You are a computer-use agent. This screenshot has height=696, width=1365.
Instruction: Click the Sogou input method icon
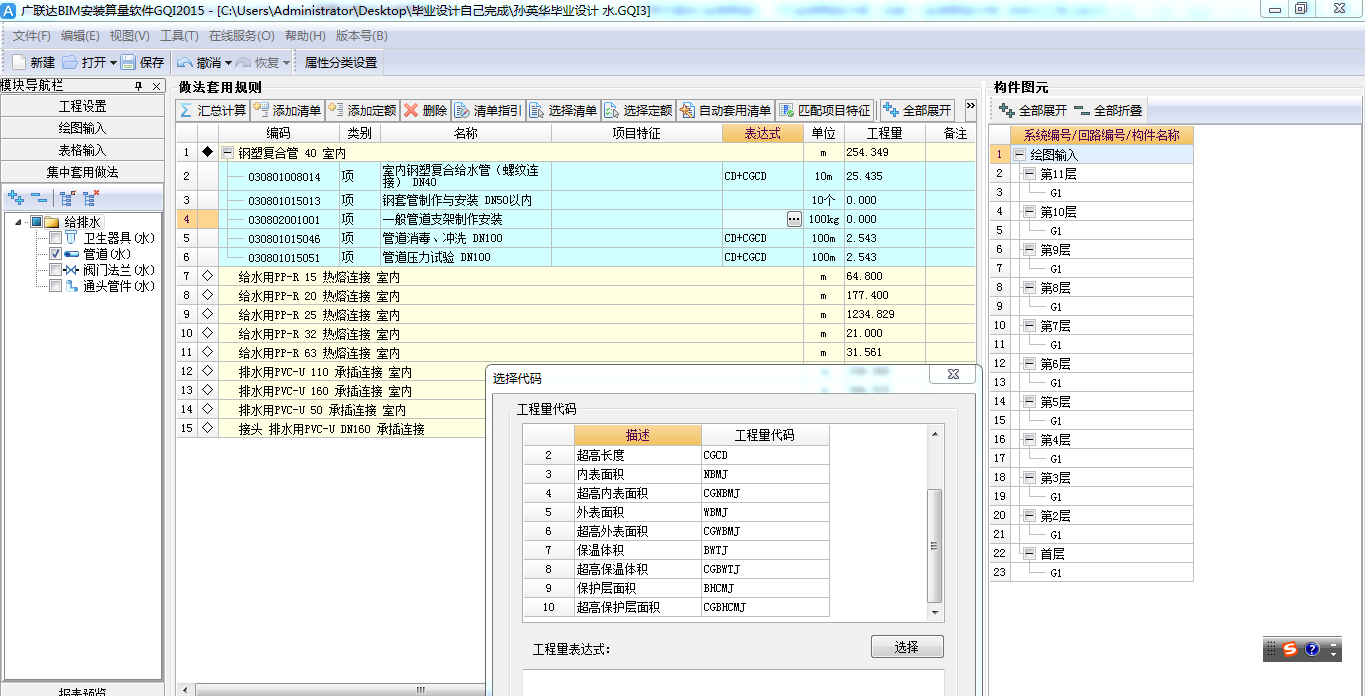1290,649
